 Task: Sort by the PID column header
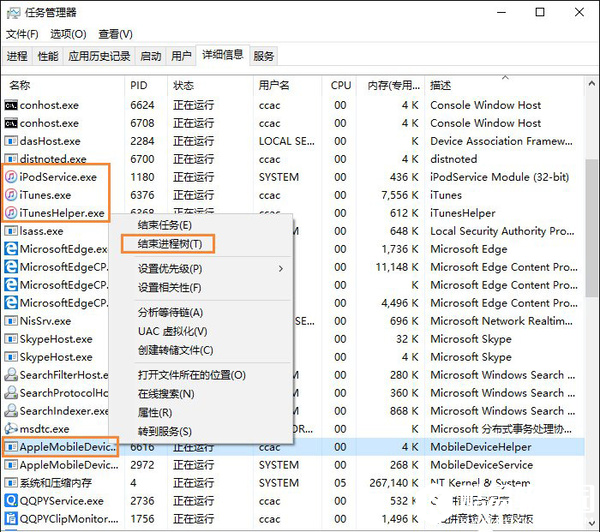[x=146, y=85]
